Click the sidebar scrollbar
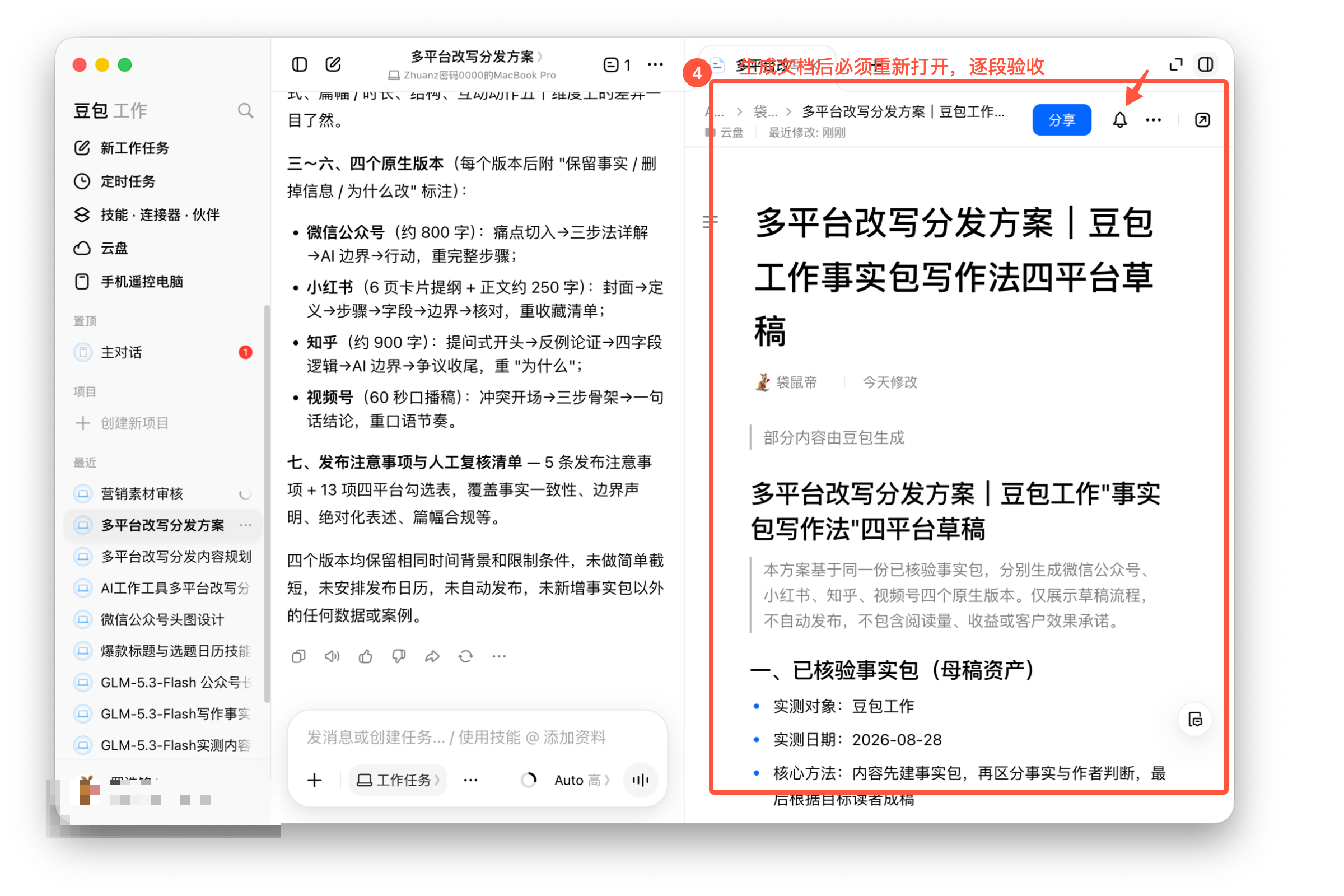This screenshot has height=896, width=1344. tap(267, 503)
